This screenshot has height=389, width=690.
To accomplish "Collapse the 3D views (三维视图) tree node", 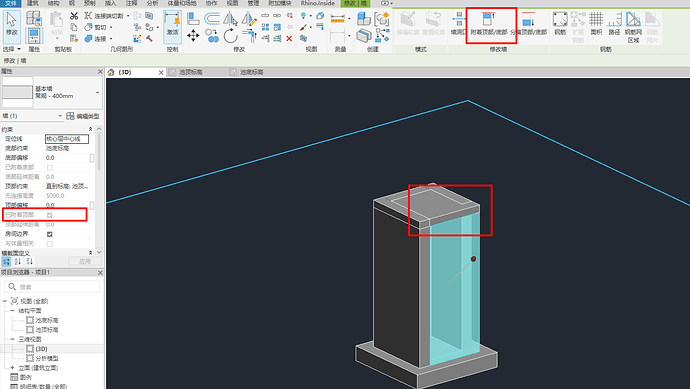I will click(12, 339).
